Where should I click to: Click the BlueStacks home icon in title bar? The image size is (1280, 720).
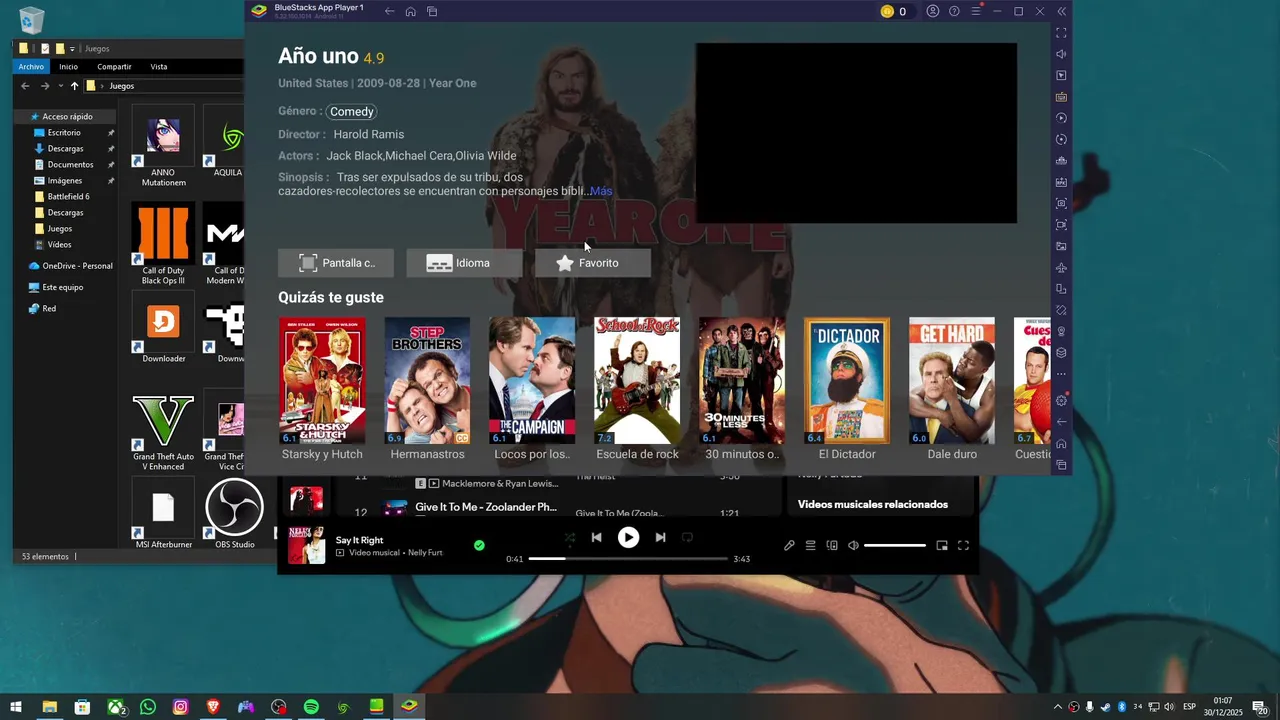click(411, 11)
